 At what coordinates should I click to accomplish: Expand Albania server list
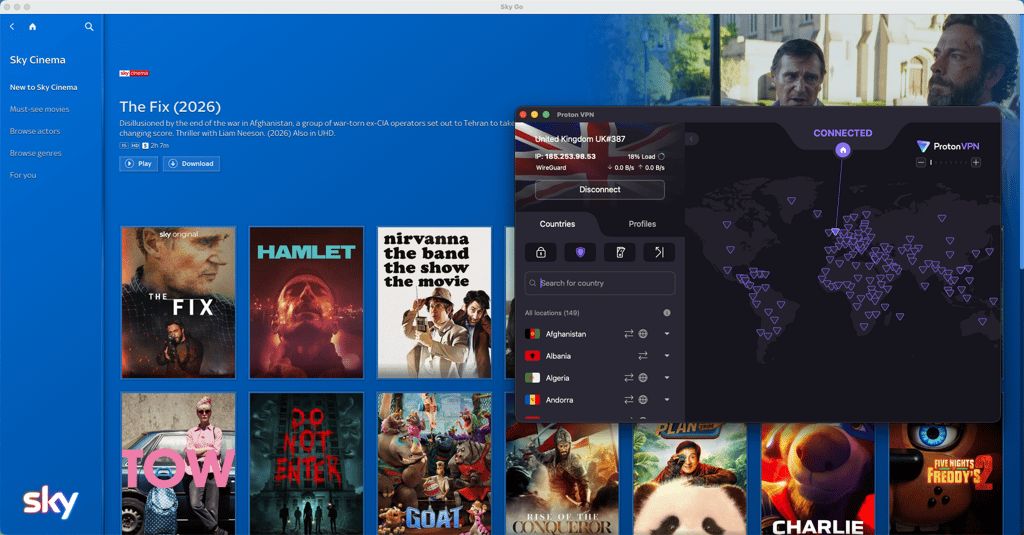pos(667,356)
